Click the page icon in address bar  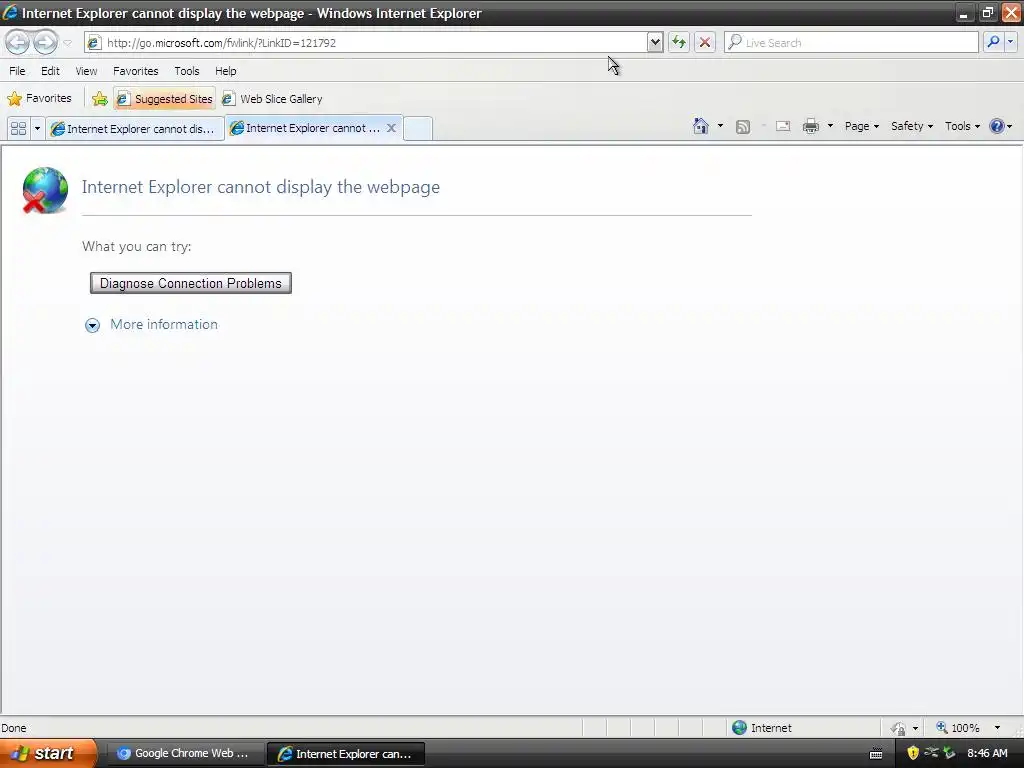click(94, 42)
